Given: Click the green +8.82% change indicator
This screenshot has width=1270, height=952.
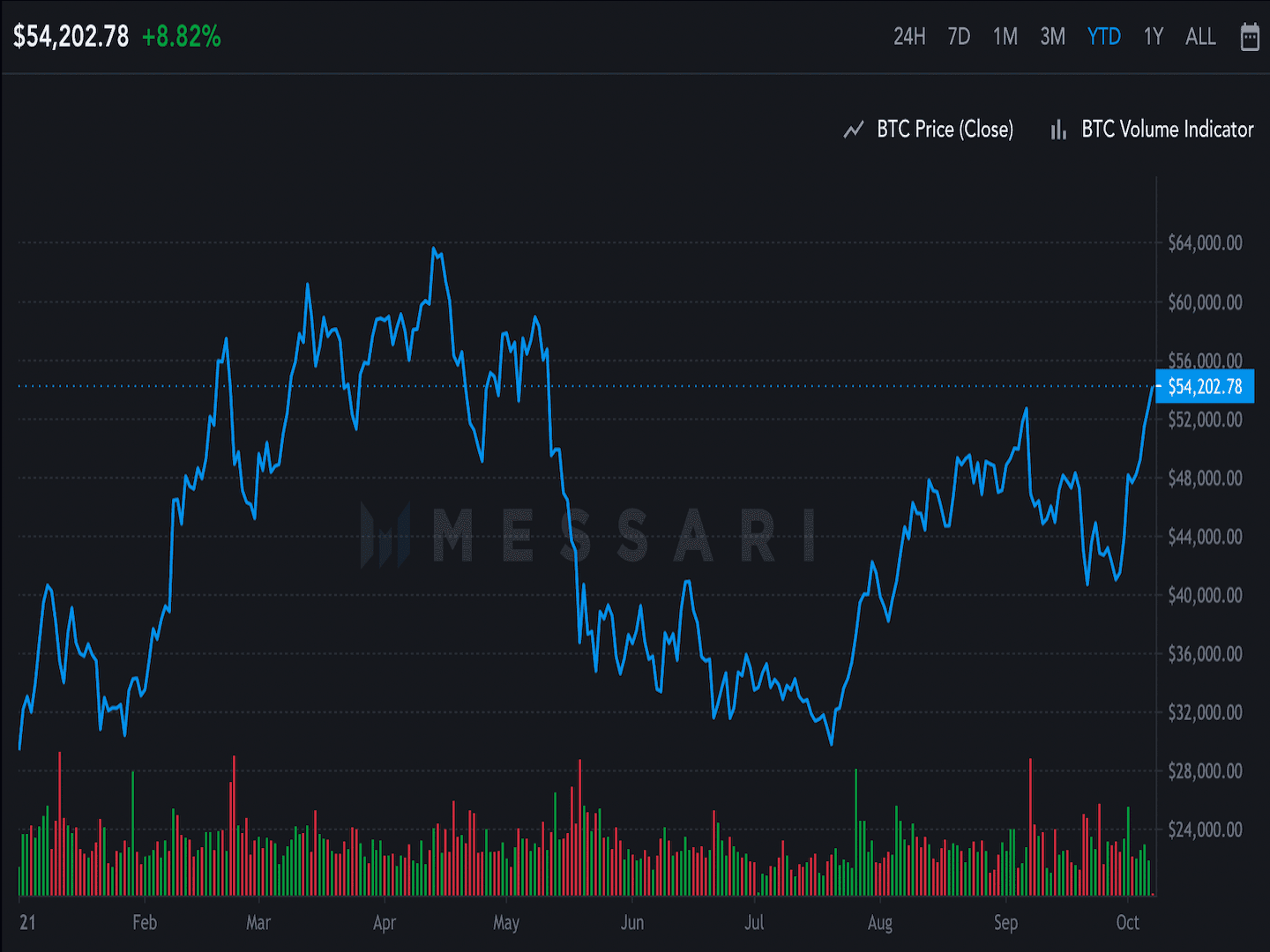Looking at the screenshot, I should click(181, 38).
